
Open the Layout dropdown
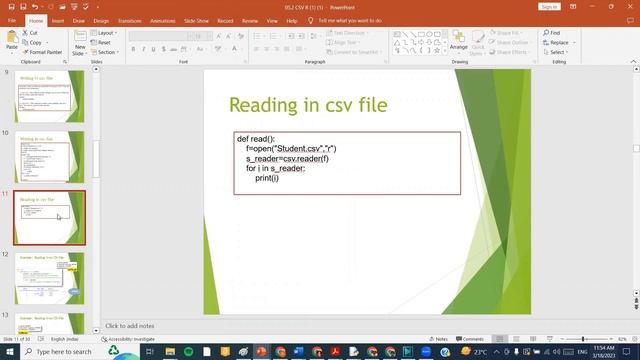pos(104,33)
